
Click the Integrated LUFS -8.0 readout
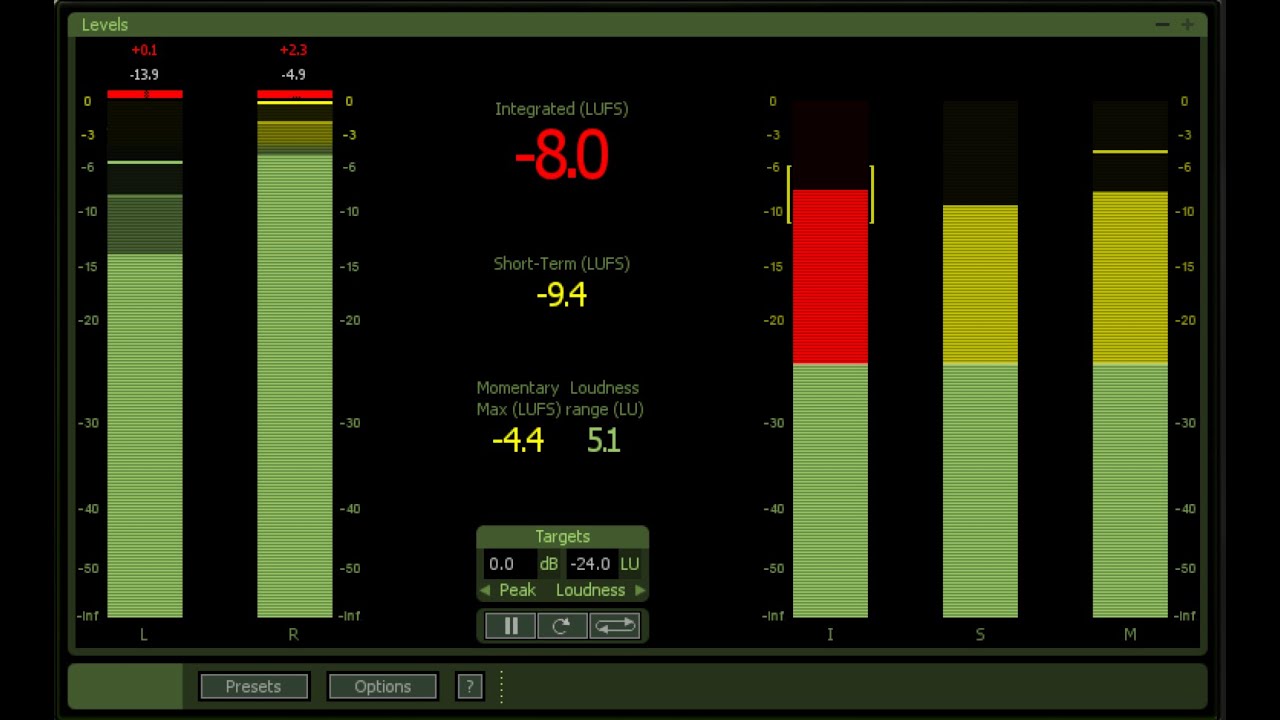point(561,157)
